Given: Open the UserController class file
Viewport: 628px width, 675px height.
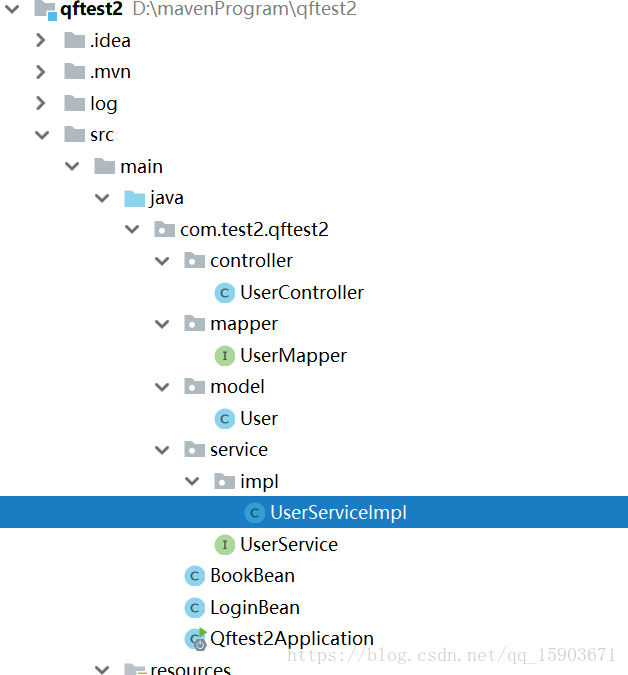Looking at the screenshot, I should [302, 293].
